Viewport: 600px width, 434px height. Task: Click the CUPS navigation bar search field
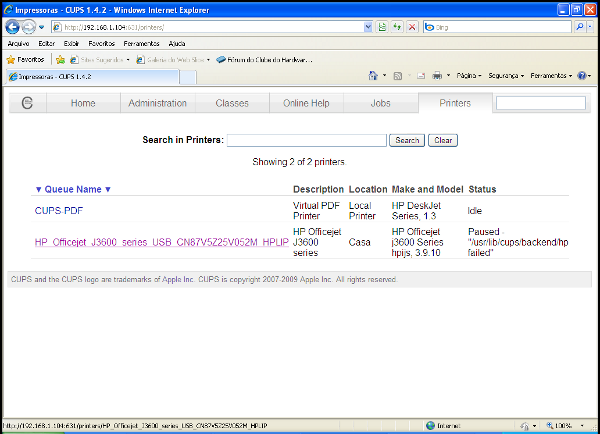541,103
